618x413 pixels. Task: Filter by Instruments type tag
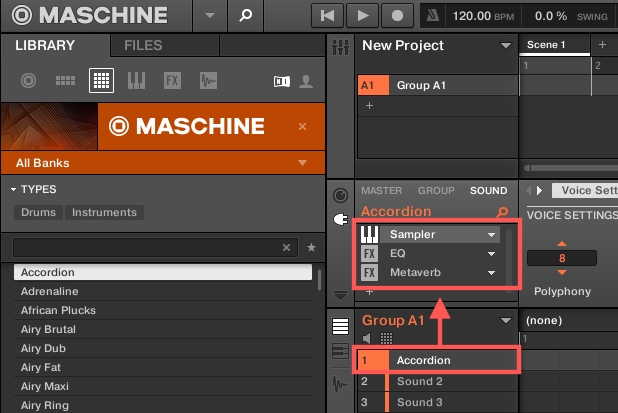tap(104, 212)
